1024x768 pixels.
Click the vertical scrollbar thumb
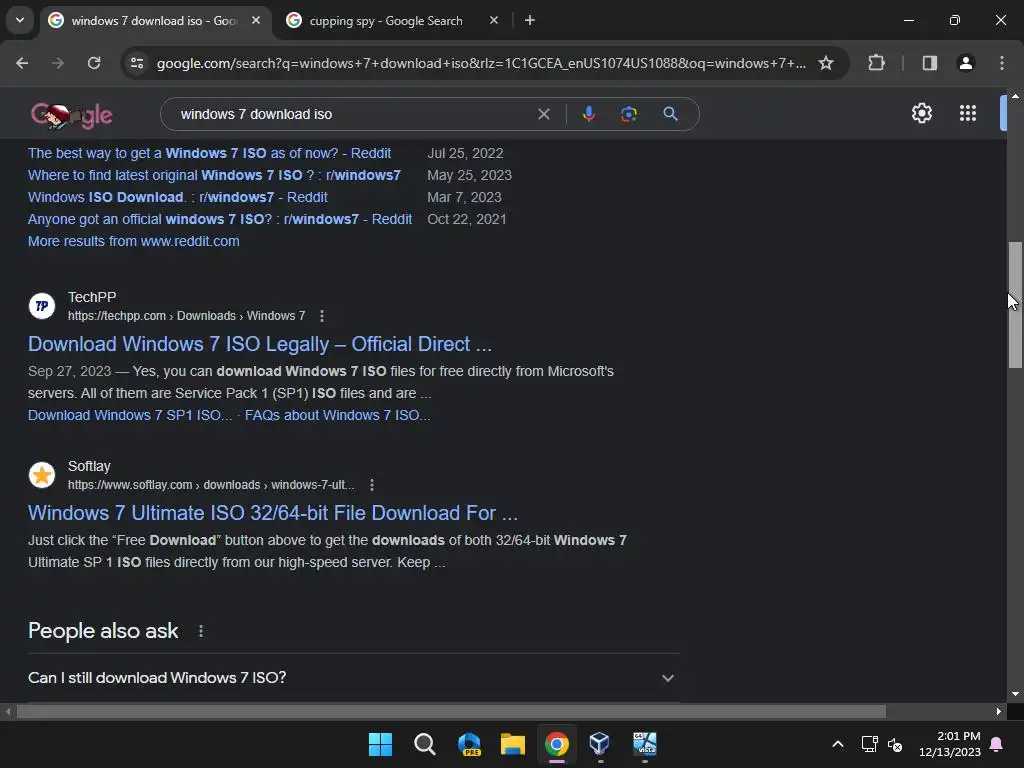tap(1015, 305)
